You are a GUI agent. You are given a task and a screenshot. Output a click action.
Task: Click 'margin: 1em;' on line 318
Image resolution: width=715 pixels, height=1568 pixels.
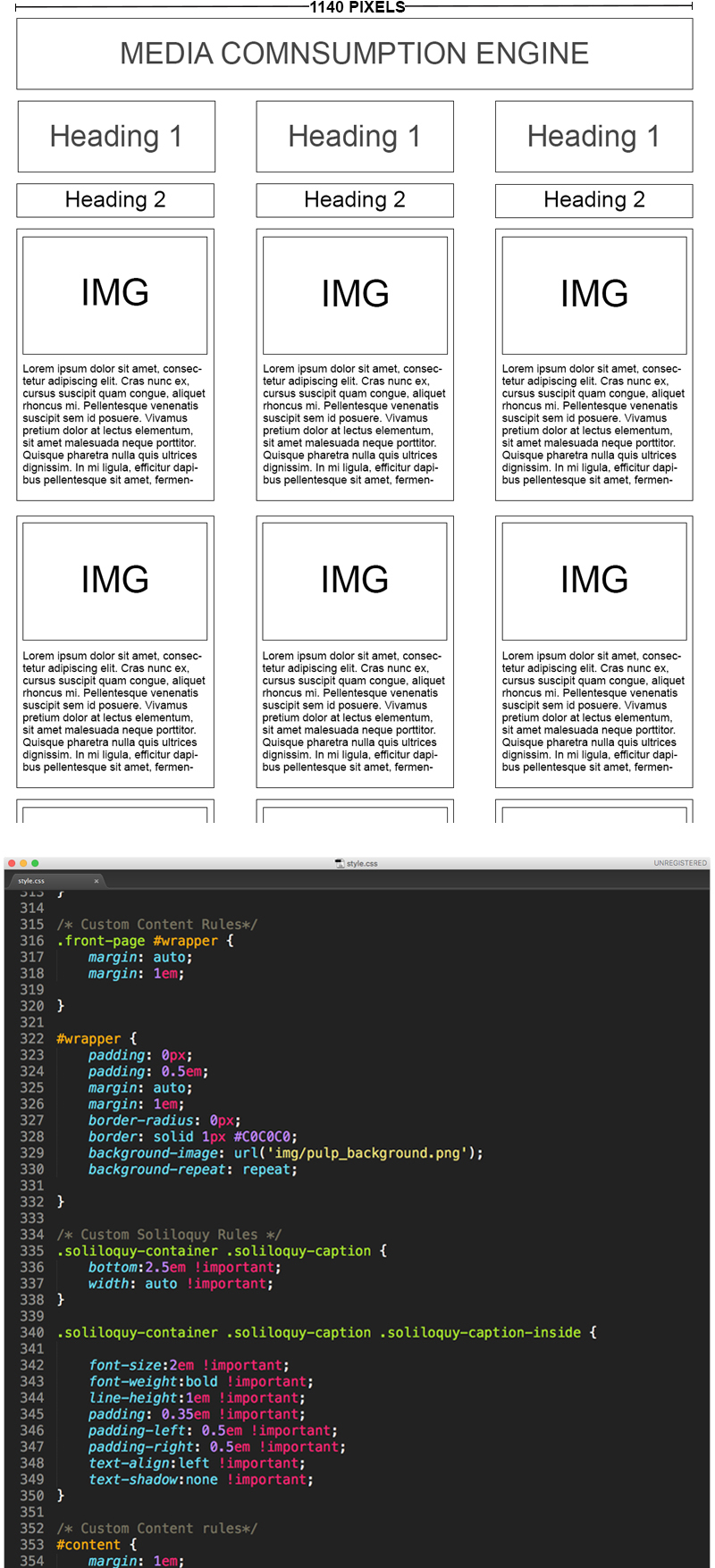tap(136, 973)
